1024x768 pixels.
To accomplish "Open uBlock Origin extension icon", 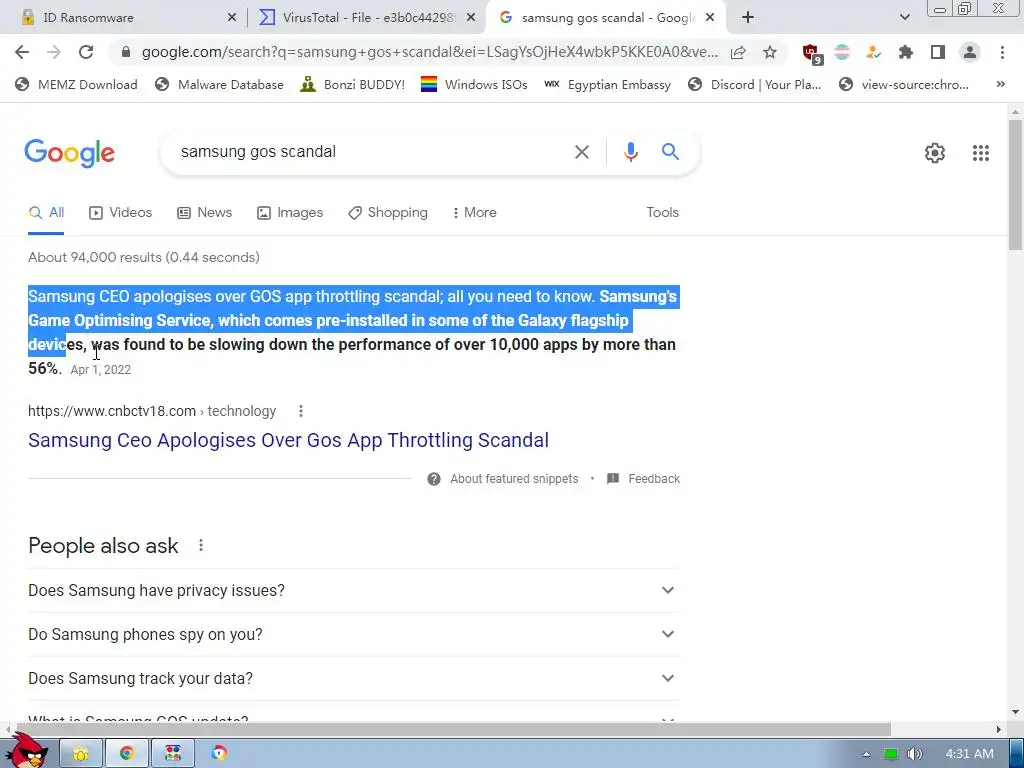I will tap(812, 53).
